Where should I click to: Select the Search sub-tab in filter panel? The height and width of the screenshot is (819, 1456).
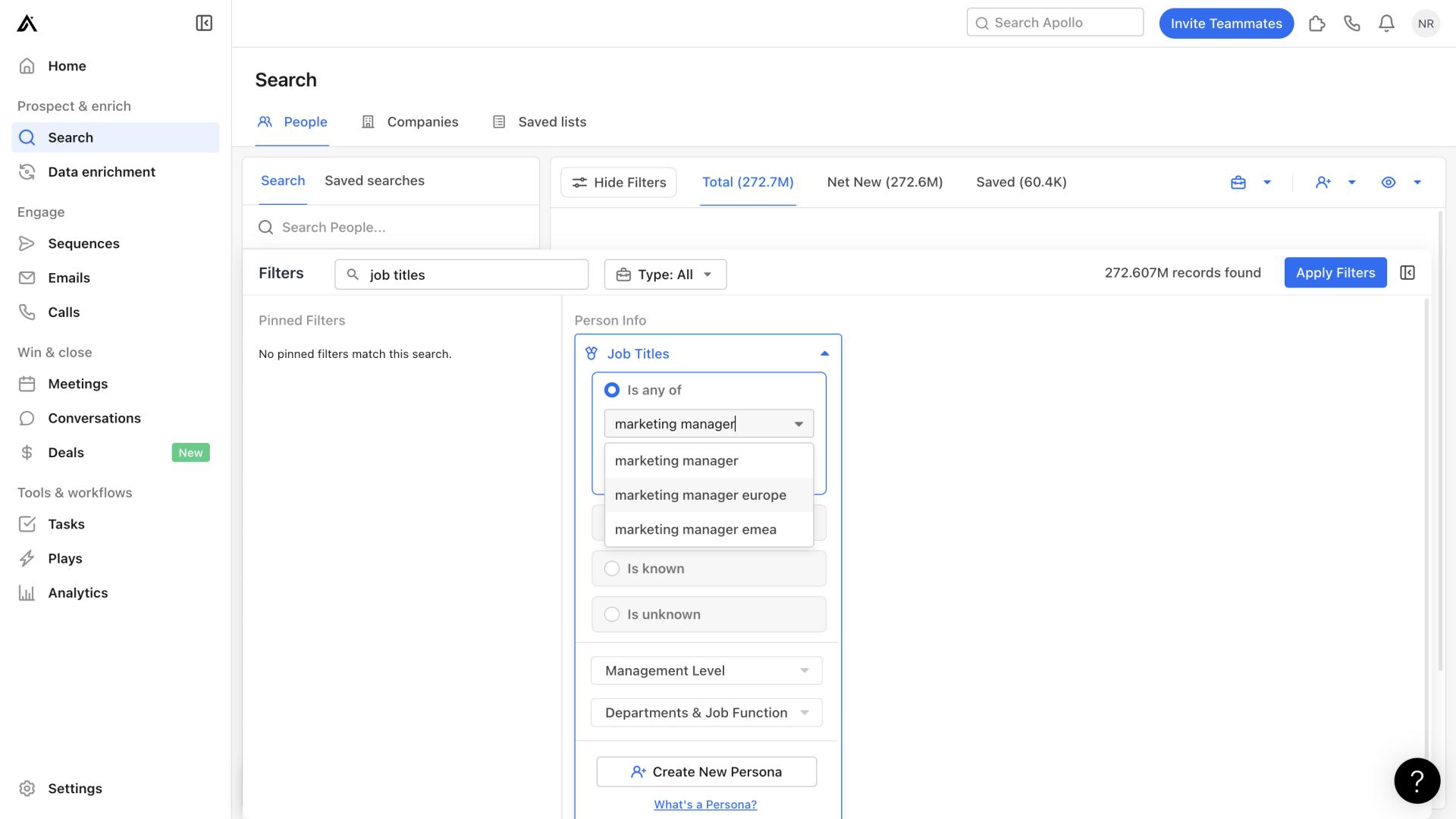click(x=283, y=180)
